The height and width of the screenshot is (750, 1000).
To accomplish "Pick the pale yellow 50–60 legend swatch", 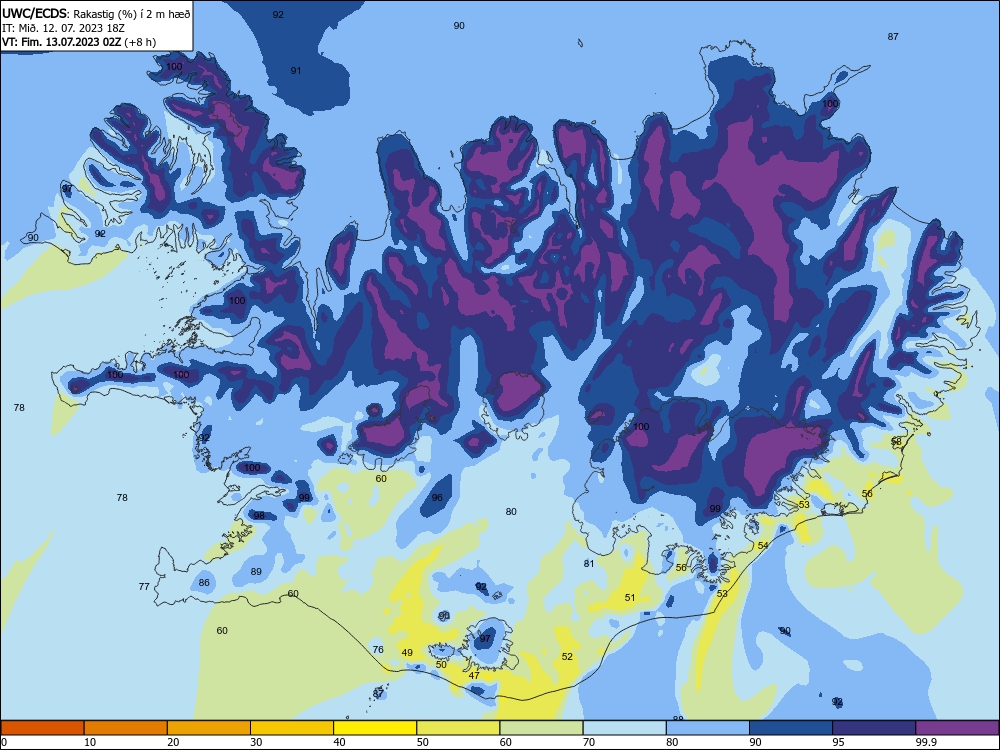I will coord(458,728).
